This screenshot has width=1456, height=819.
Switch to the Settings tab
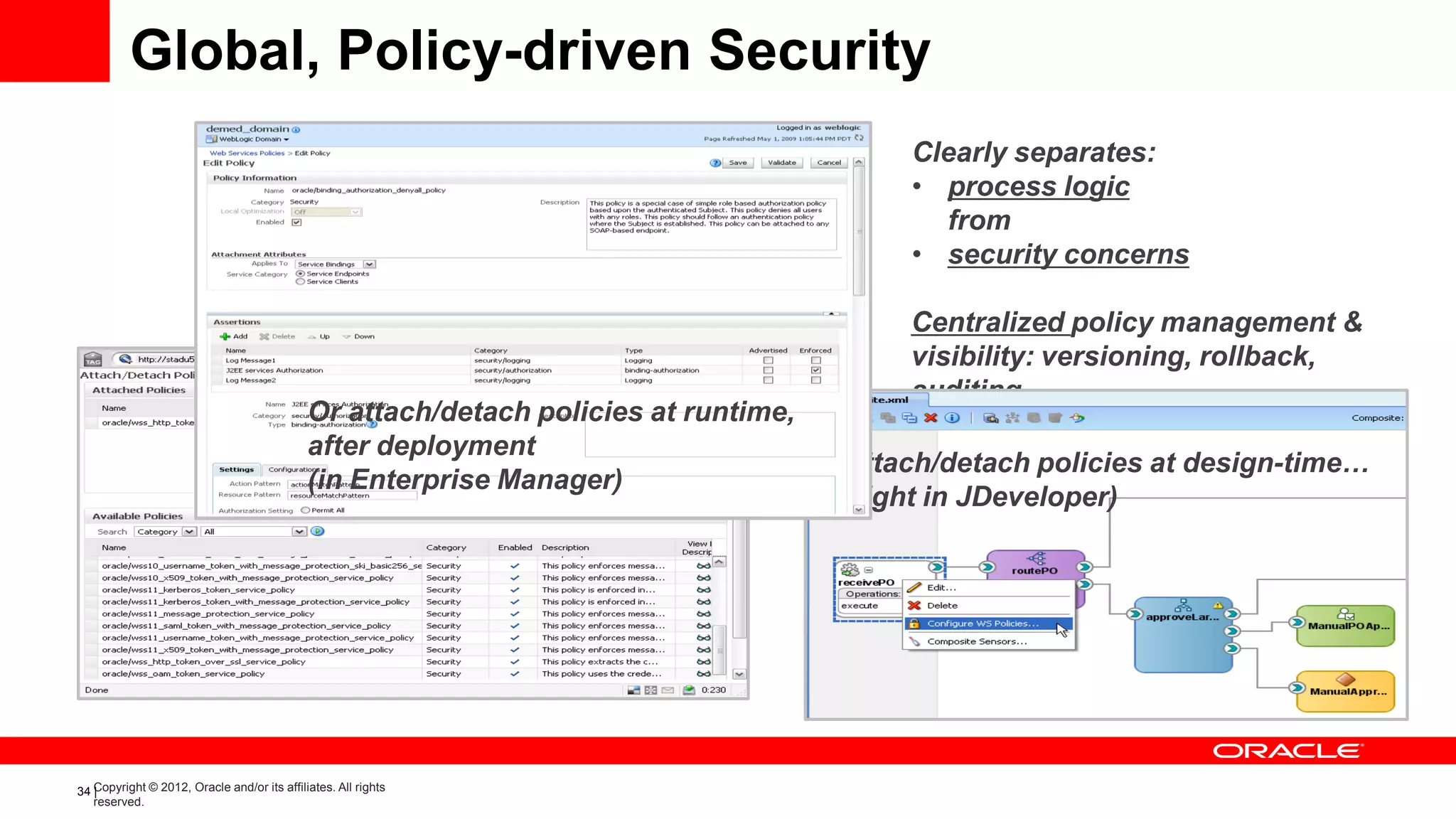(236, 470)
